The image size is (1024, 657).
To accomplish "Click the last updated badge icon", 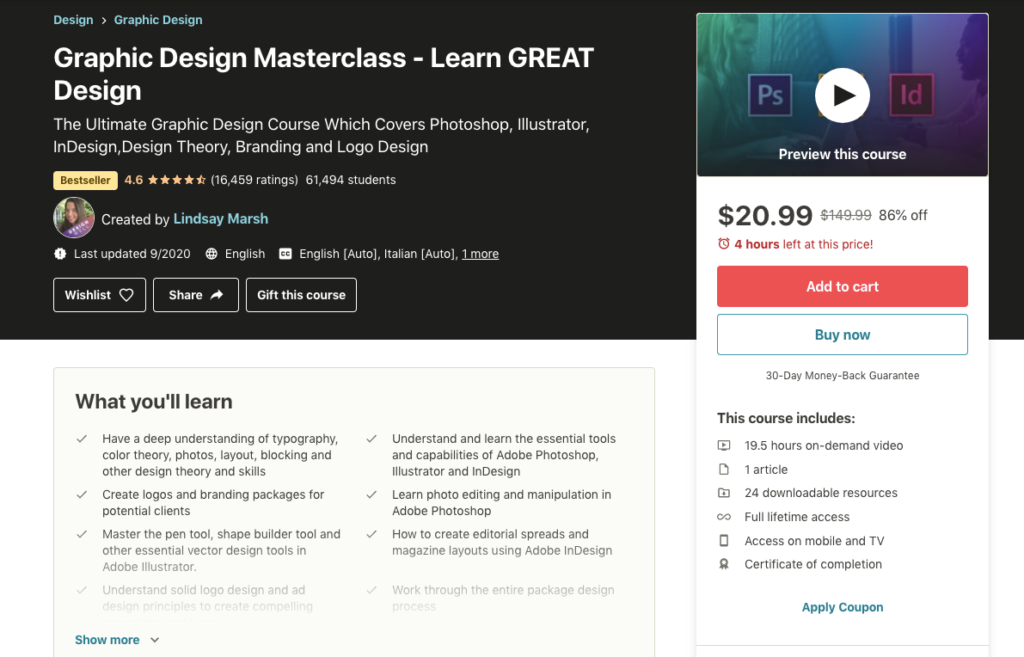I will (x=60, y=254).
